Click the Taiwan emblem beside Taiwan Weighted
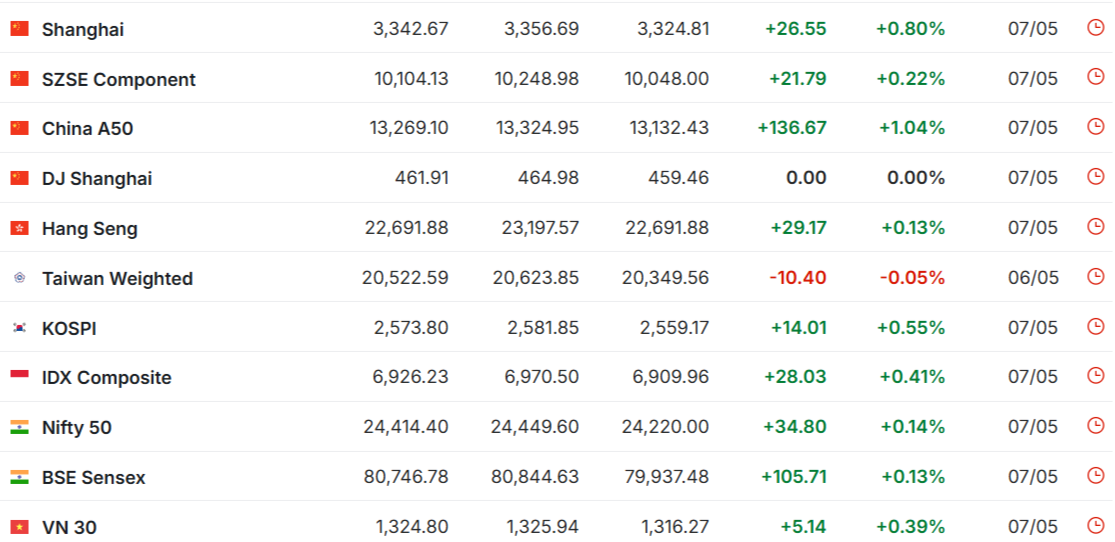1115x542 pixels. click(x=19, y=277)
